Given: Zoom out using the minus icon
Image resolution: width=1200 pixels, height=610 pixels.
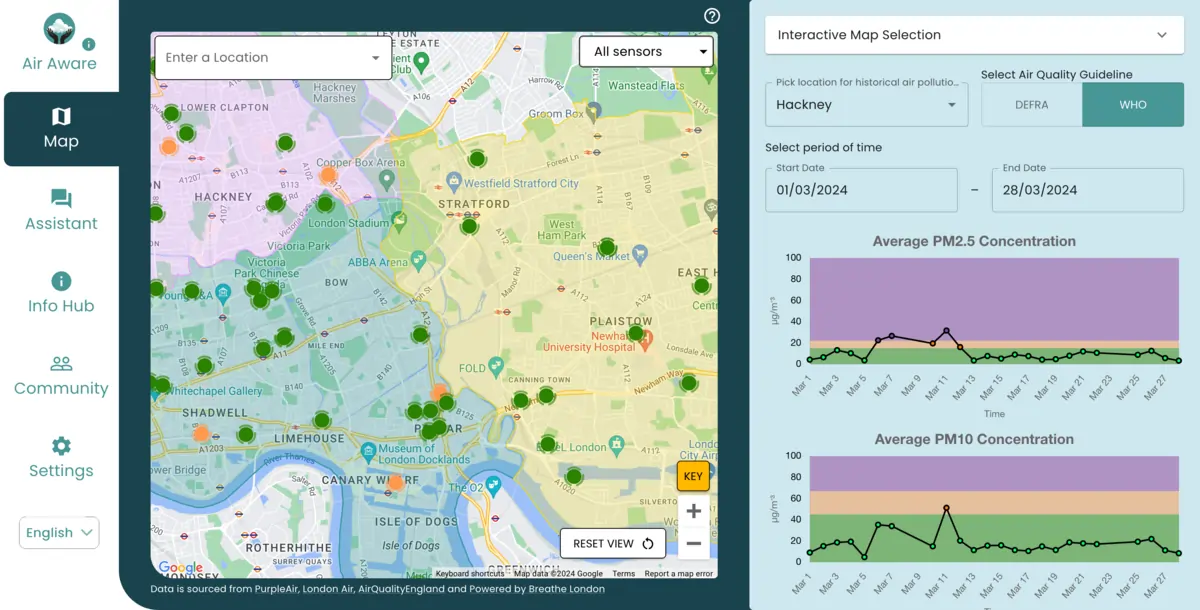Looking at the screenshot, I should point(693,543).
